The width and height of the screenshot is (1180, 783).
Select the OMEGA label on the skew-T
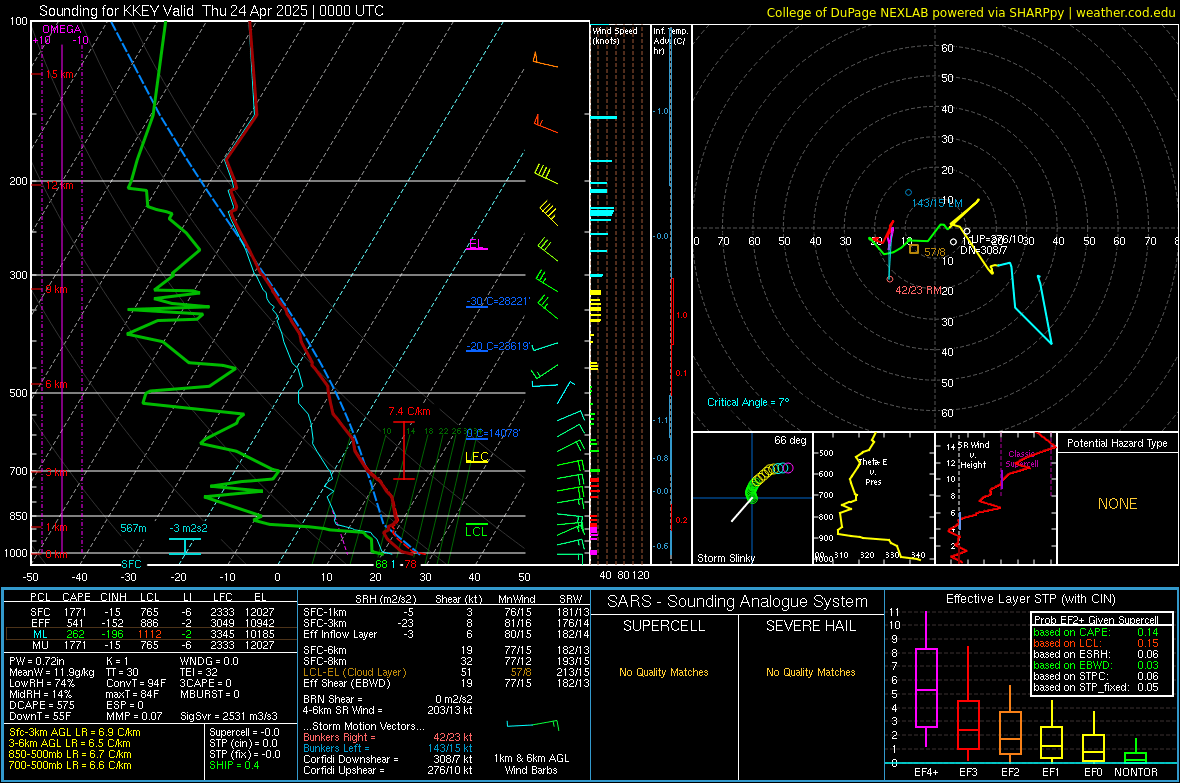tap(62, 29)
